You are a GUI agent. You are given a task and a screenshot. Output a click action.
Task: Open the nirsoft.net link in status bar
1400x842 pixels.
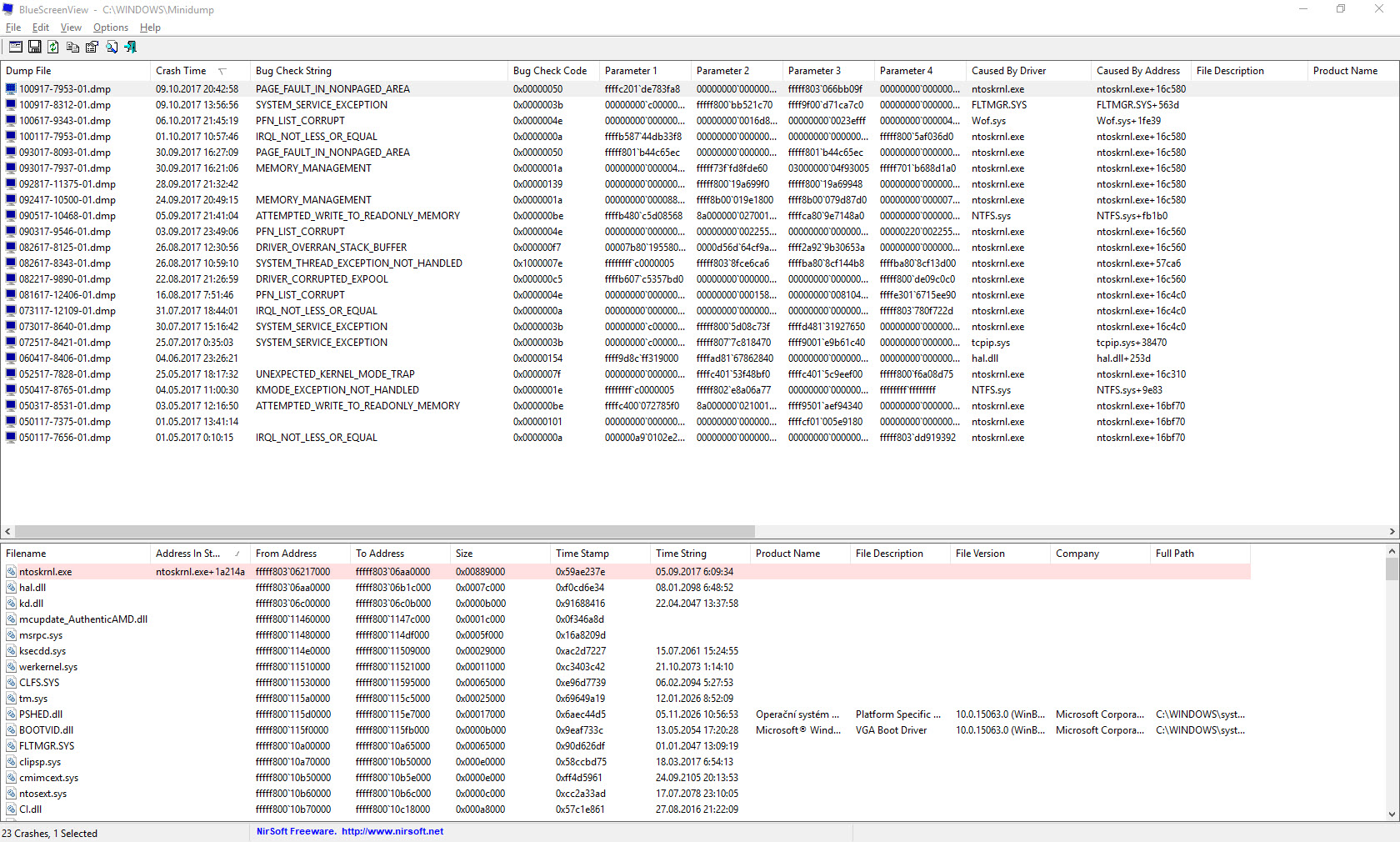(x=392, y=831)
